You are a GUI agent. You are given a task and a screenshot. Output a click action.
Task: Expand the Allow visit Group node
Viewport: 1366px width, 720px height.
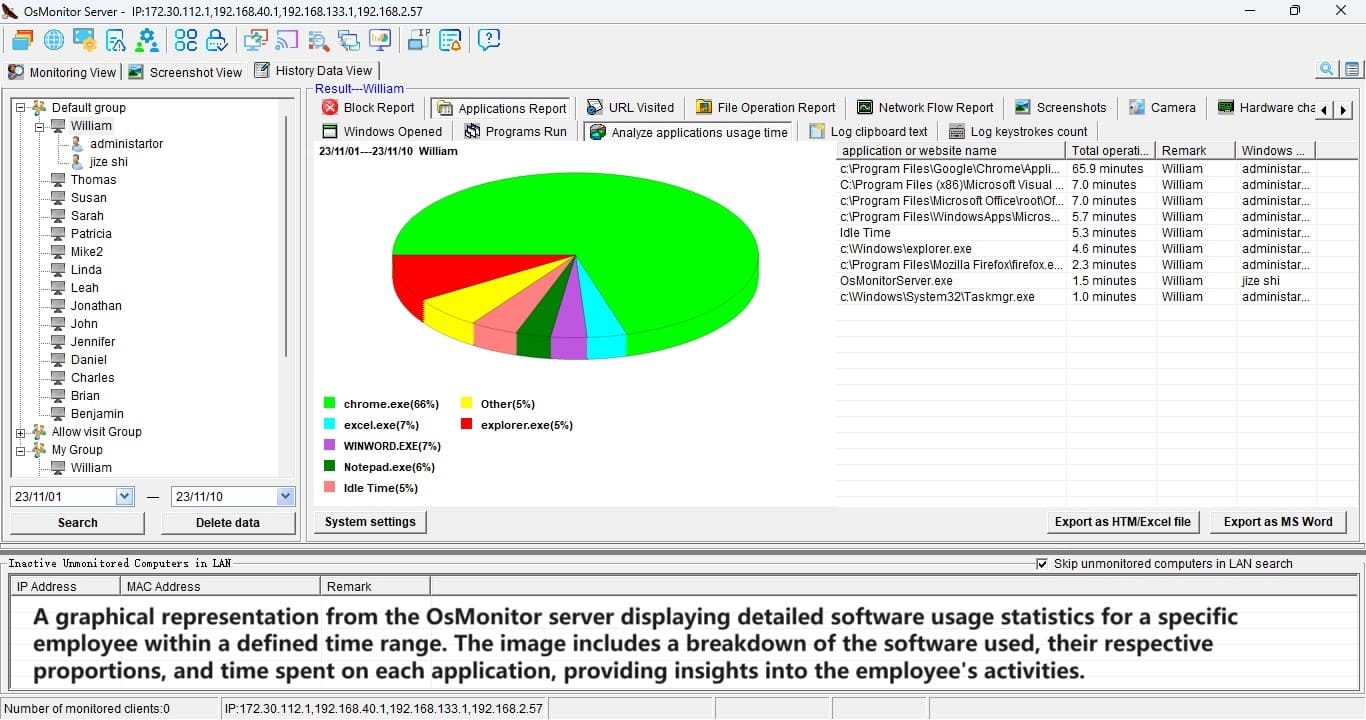(x=21, y=432)
